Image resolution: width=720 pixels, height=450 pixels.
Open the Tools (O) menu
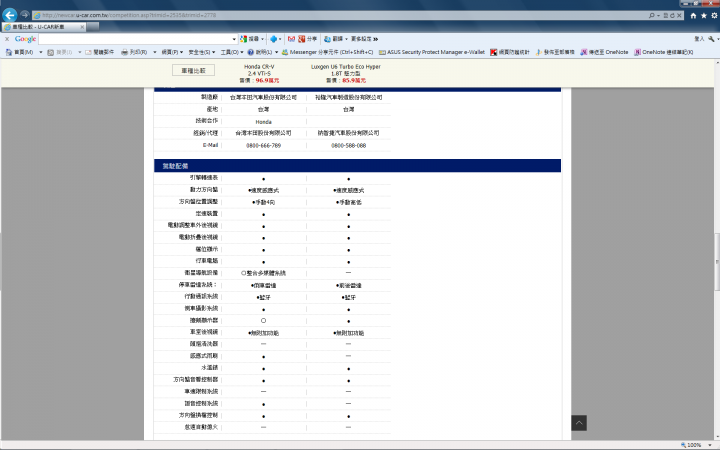232,52
